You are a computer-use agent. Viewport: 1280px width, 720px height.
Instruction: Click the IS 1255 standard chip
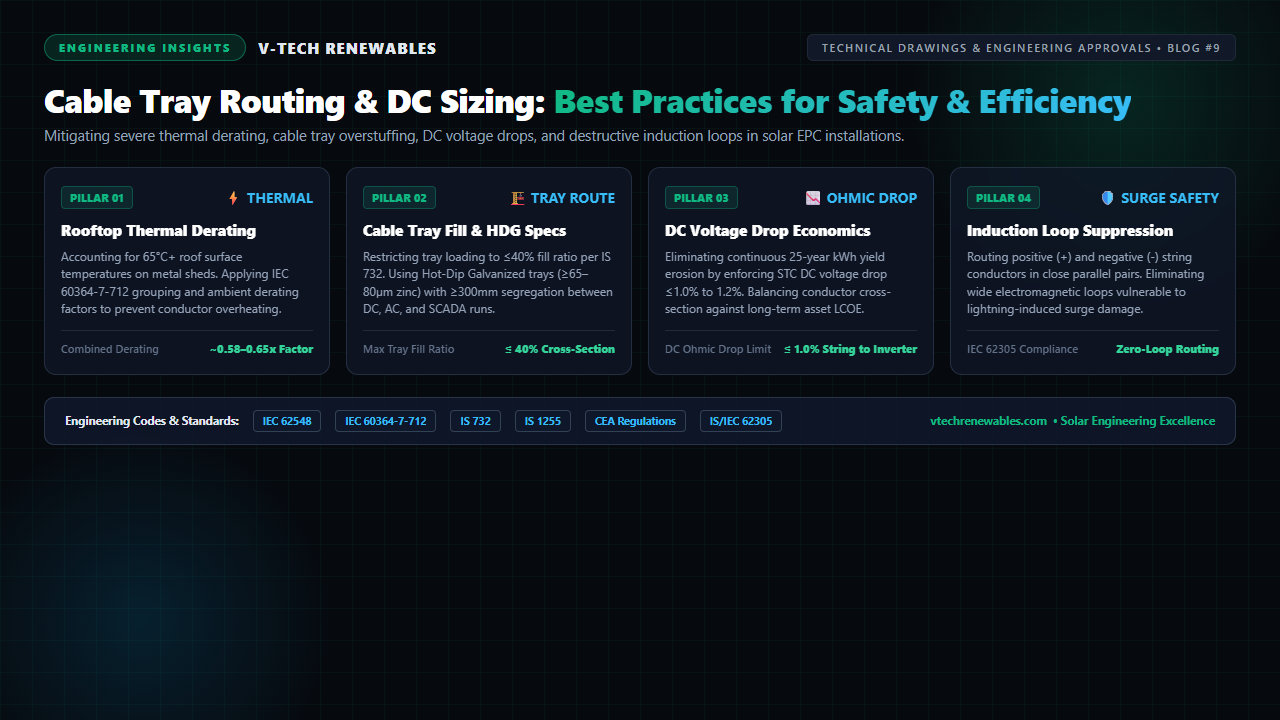click(x=543, y=421)
